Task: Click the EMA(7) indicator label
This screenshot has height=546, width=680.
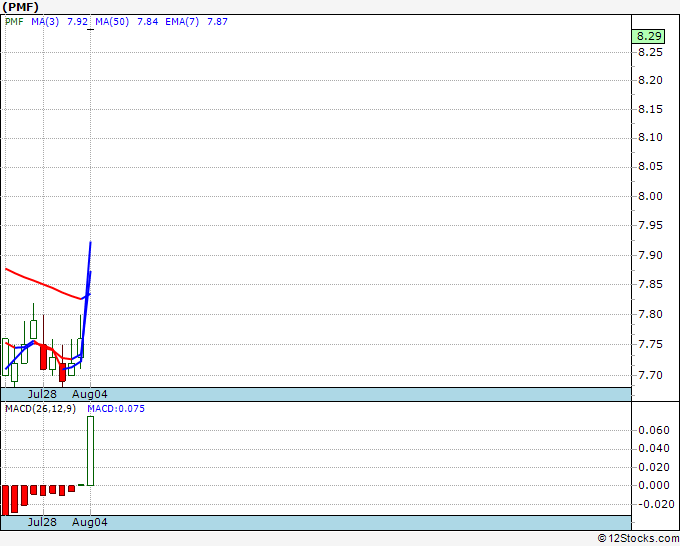Action: coord(182,21)
